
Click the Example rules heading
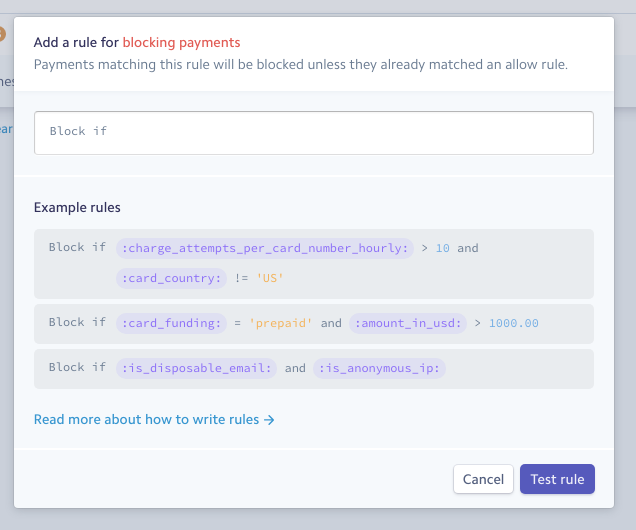point(77,207)
